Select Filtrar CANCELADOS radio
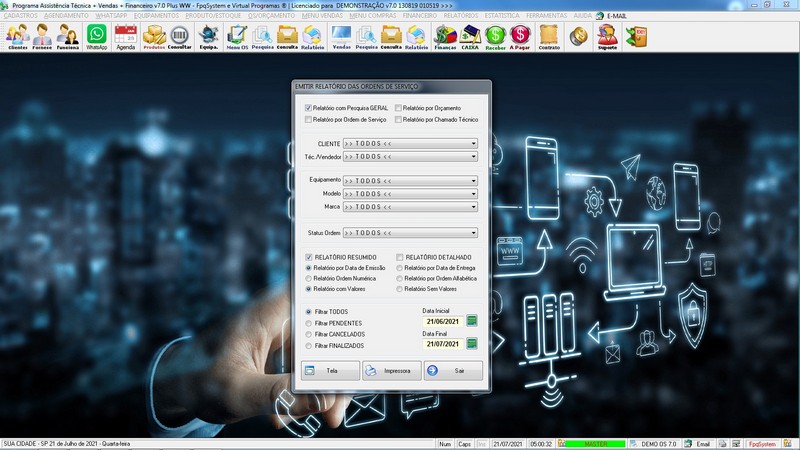This screenshot has width=800, height=450. (308, 335)
